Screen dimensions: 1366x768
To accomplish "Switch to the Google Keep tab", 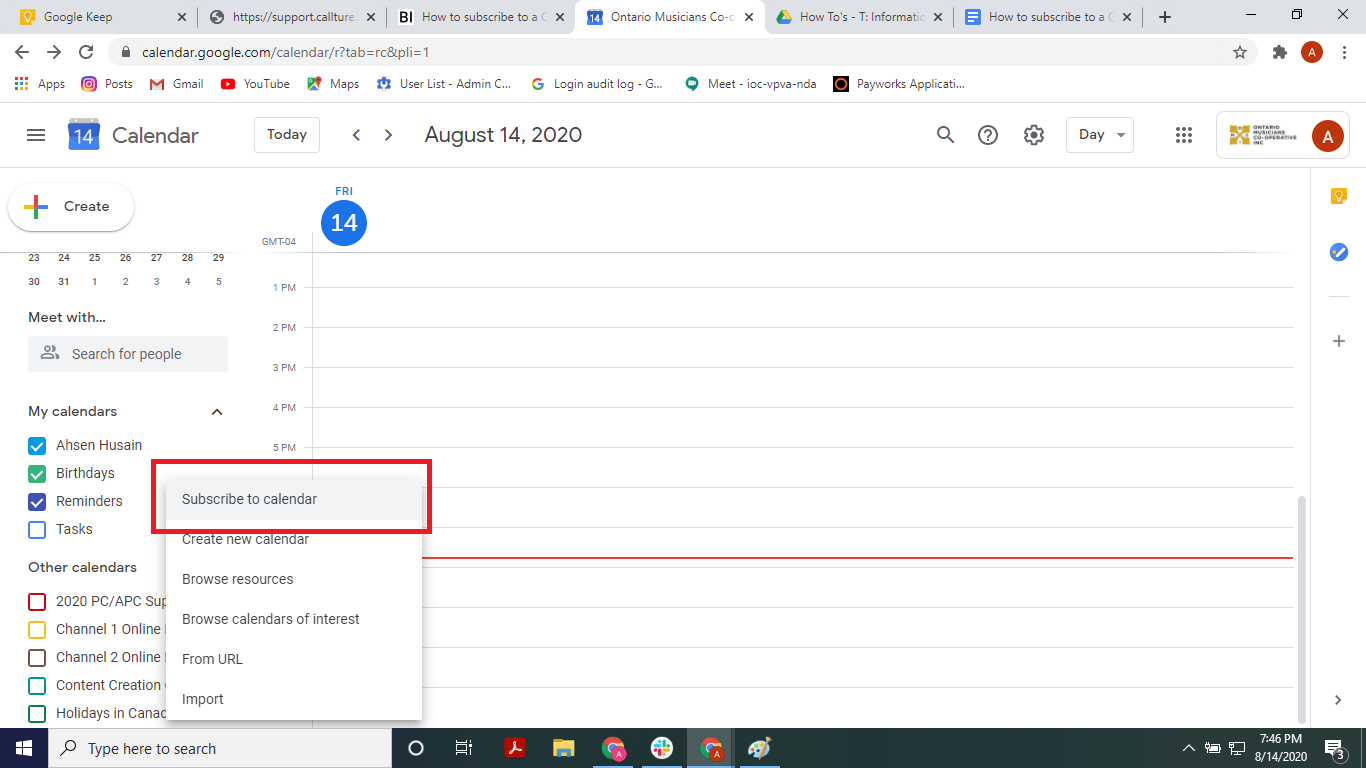I will pyautogui.click(x=100, y=17).
